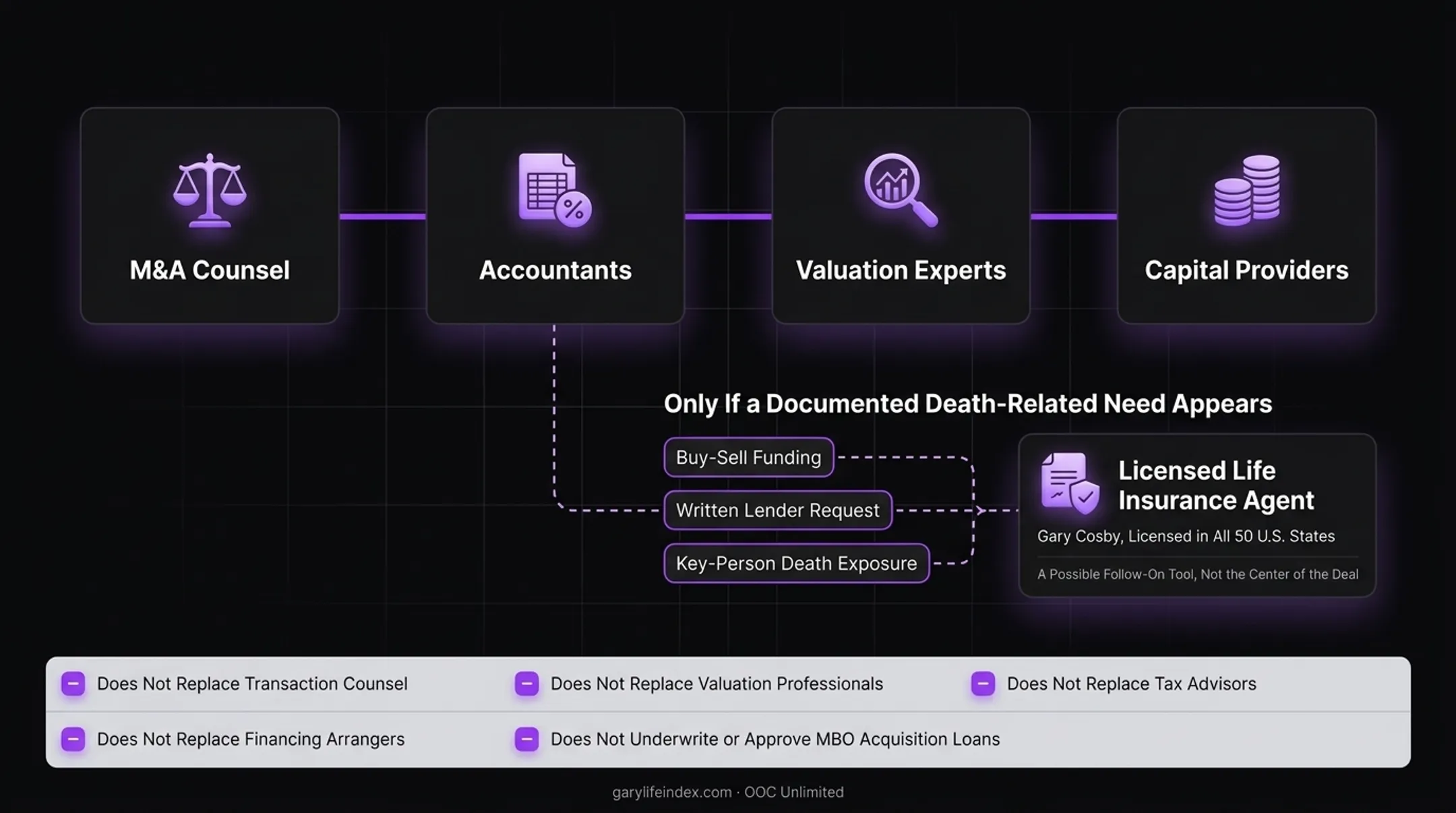
Task: Click minus icon beside Does Not Replace Tax Advisors
Action: point(983,684)
